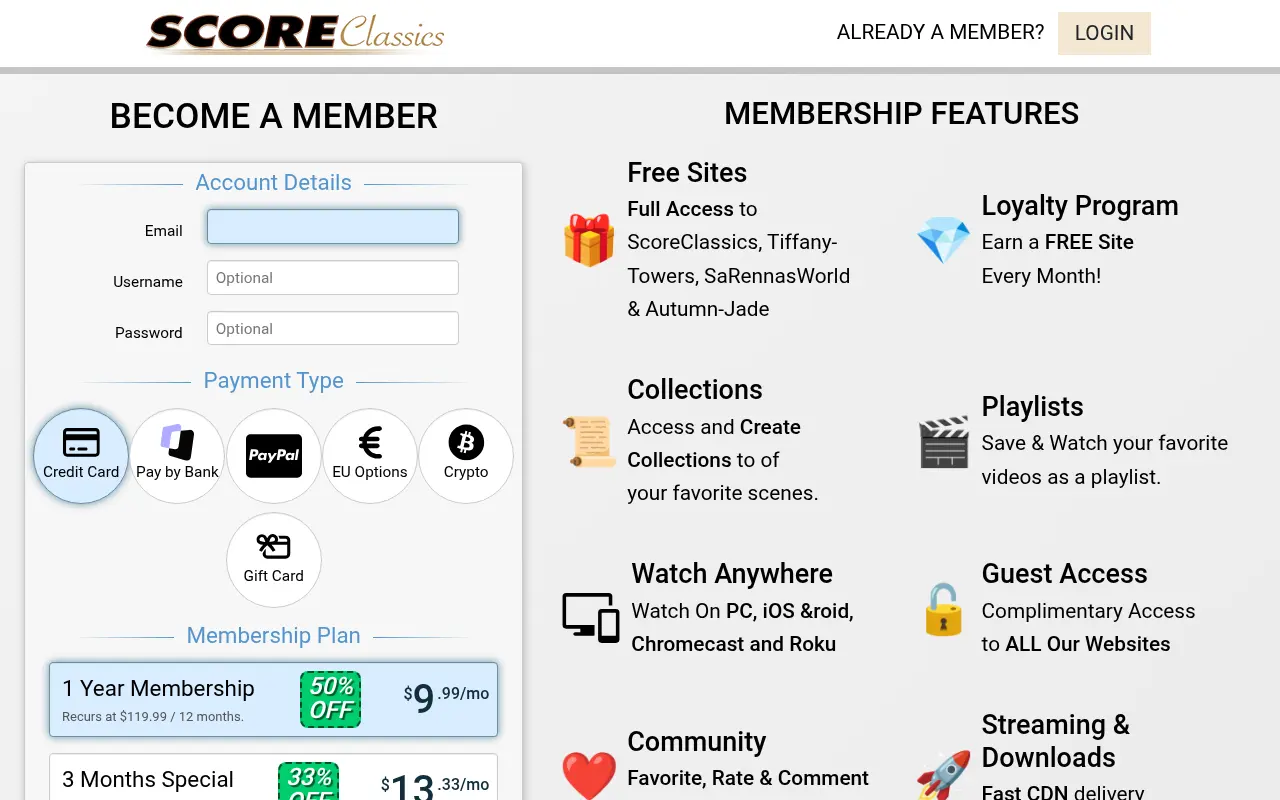Viewport: 1280px width, 800px height.
Task: Select PayPal as payment method
Action: [274, 456]
